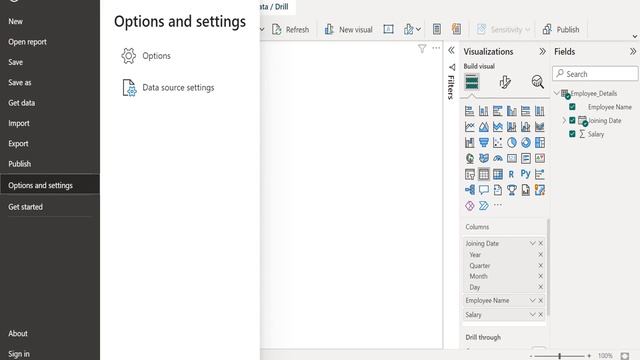Viewport: 640px width, 360px height.
Task: Click the filter funnel icon on the canvas visual
Action: click(x=422, y=49)
